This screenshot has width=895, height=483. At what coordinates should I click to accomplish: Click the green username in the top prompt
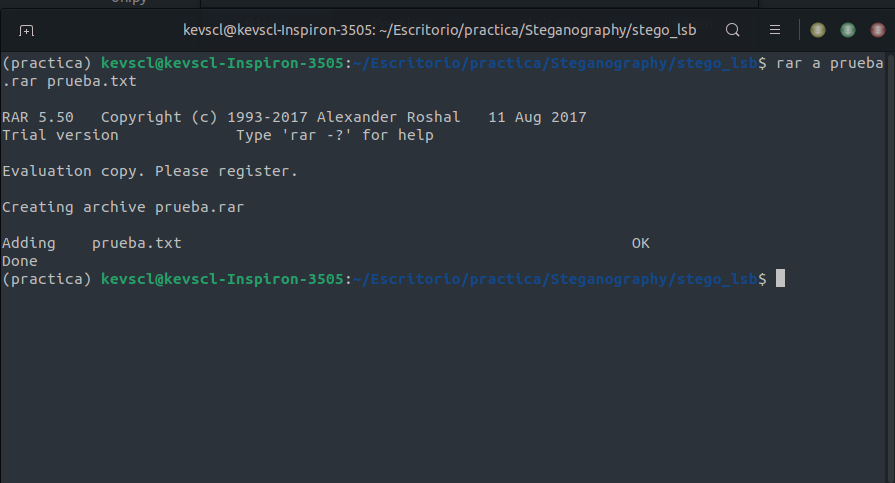coord(223,63)
